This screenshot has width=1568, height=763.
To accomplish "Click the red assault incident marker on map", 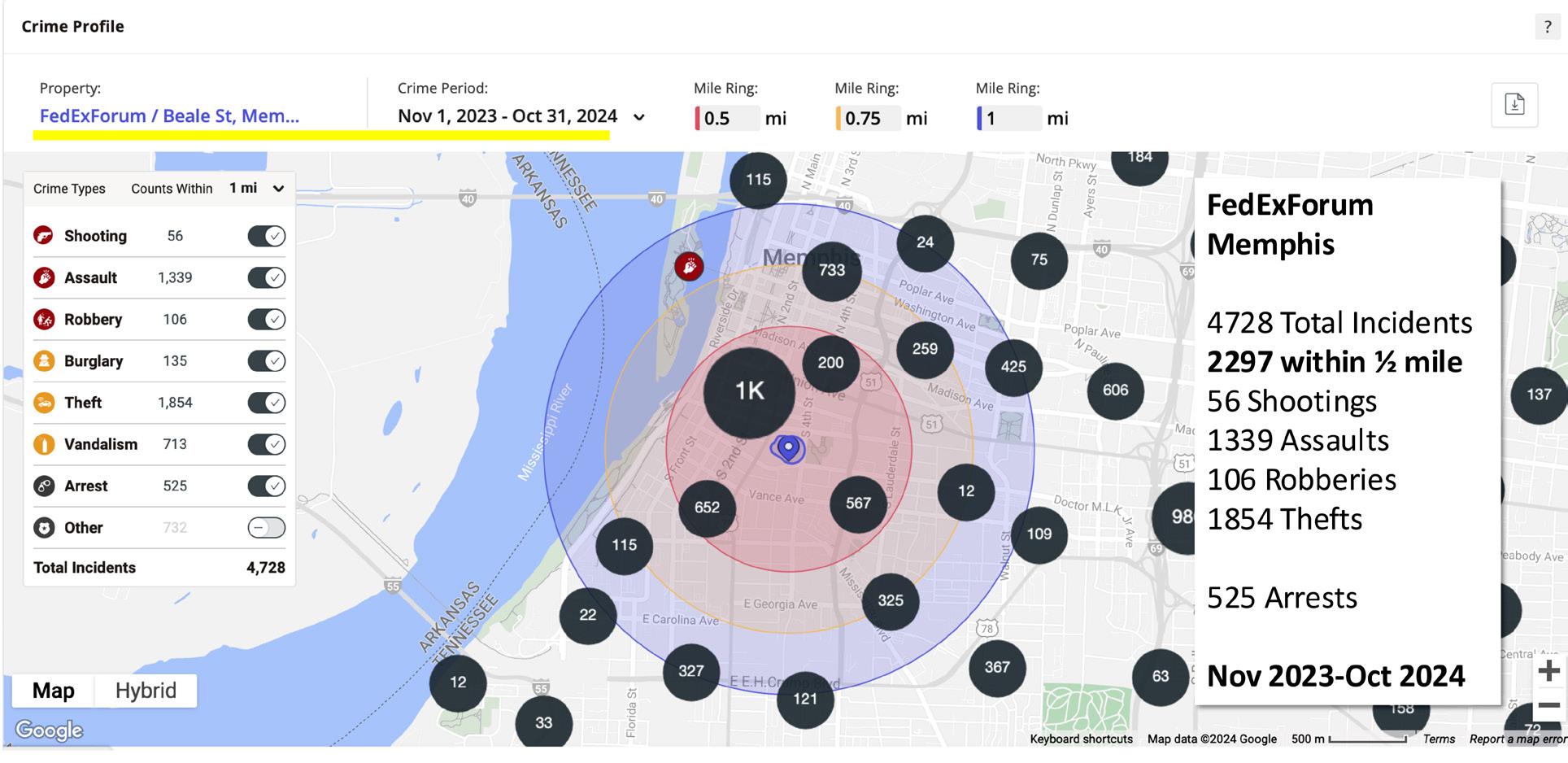I will click(689, 266).
